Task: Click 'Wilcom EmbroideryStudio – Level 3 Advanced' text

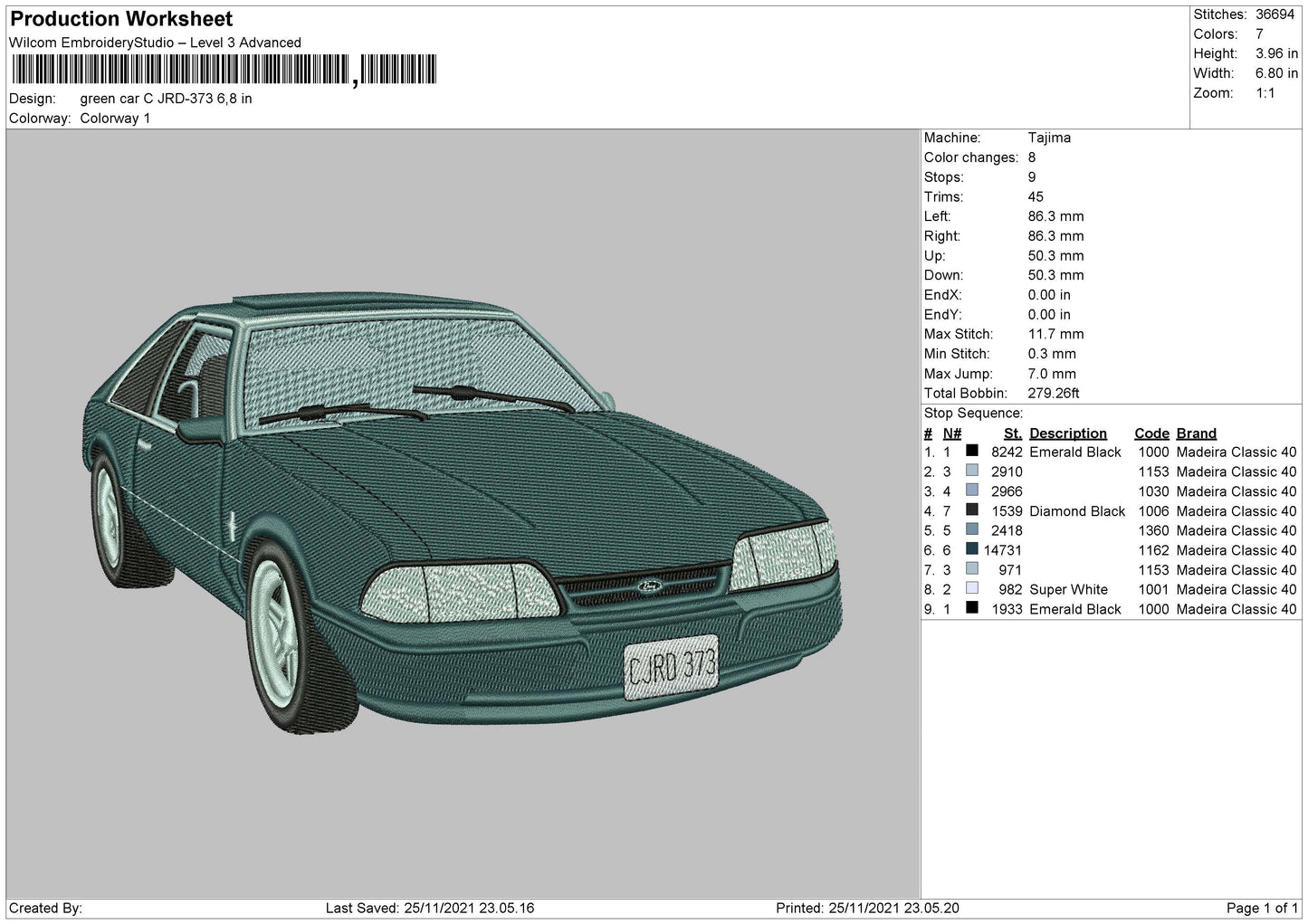Action: (155, 43)
